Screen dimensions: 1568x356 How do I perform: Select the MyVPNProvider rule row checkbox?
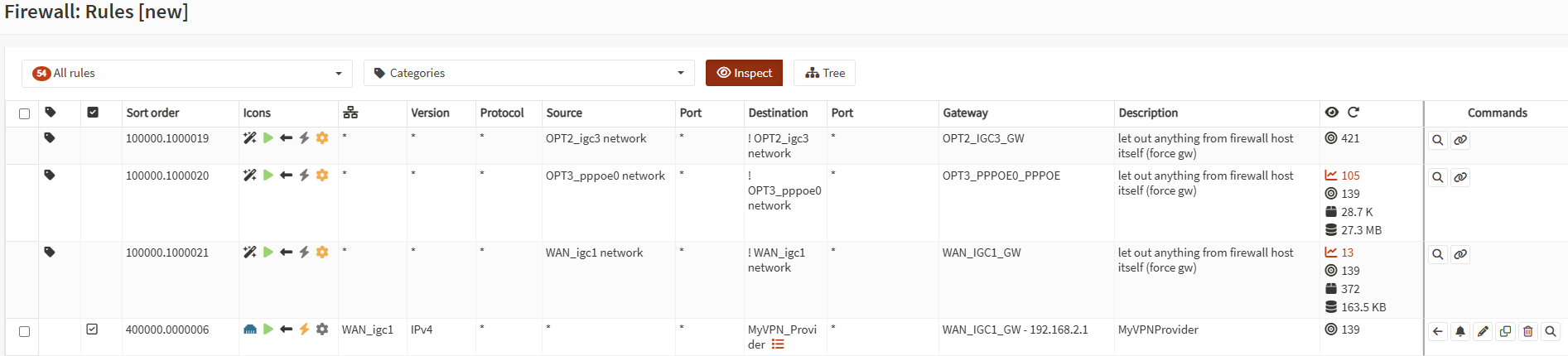[25, 331]
